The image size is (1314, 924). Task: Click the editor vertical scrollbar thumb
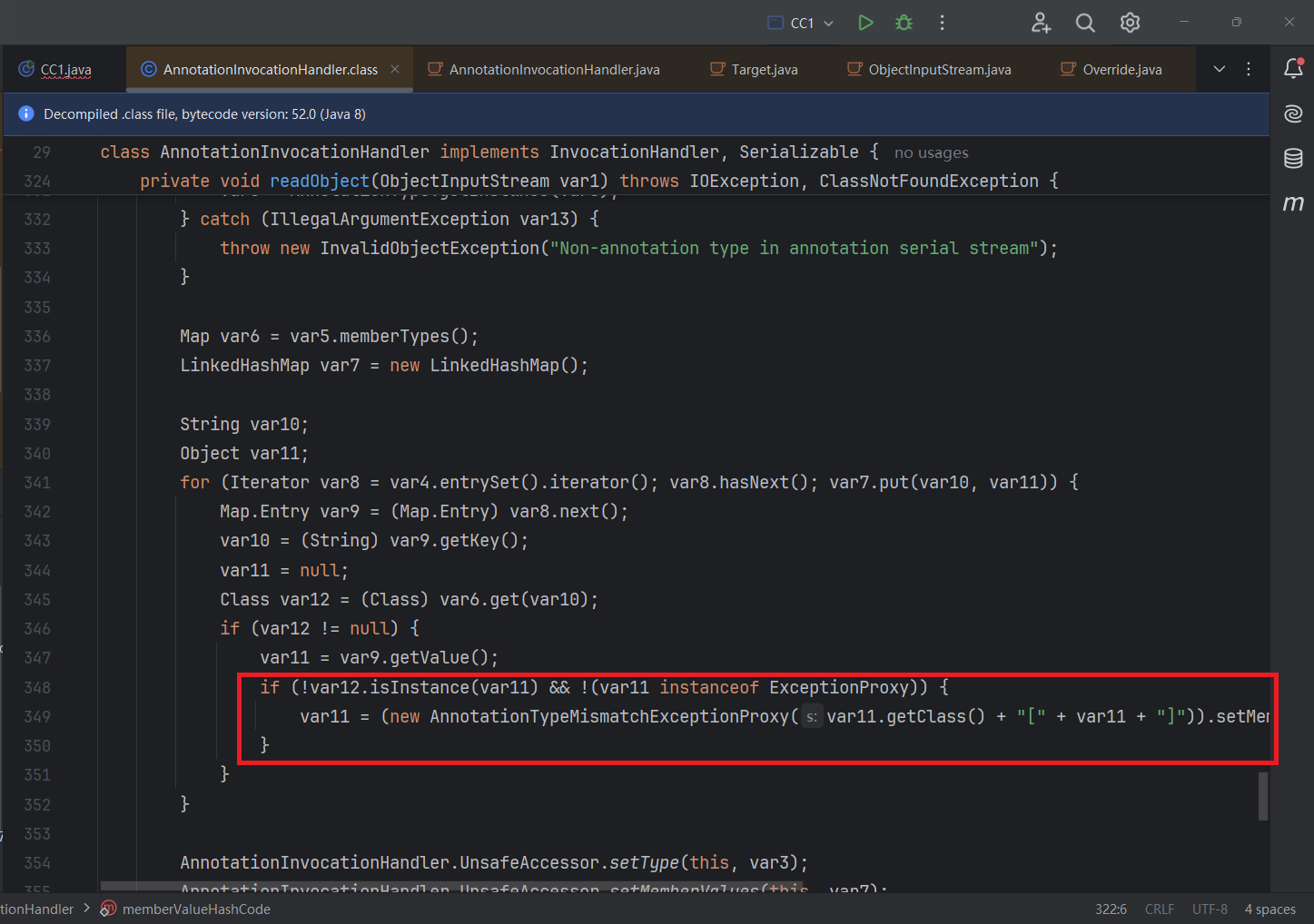(1262, 796)
